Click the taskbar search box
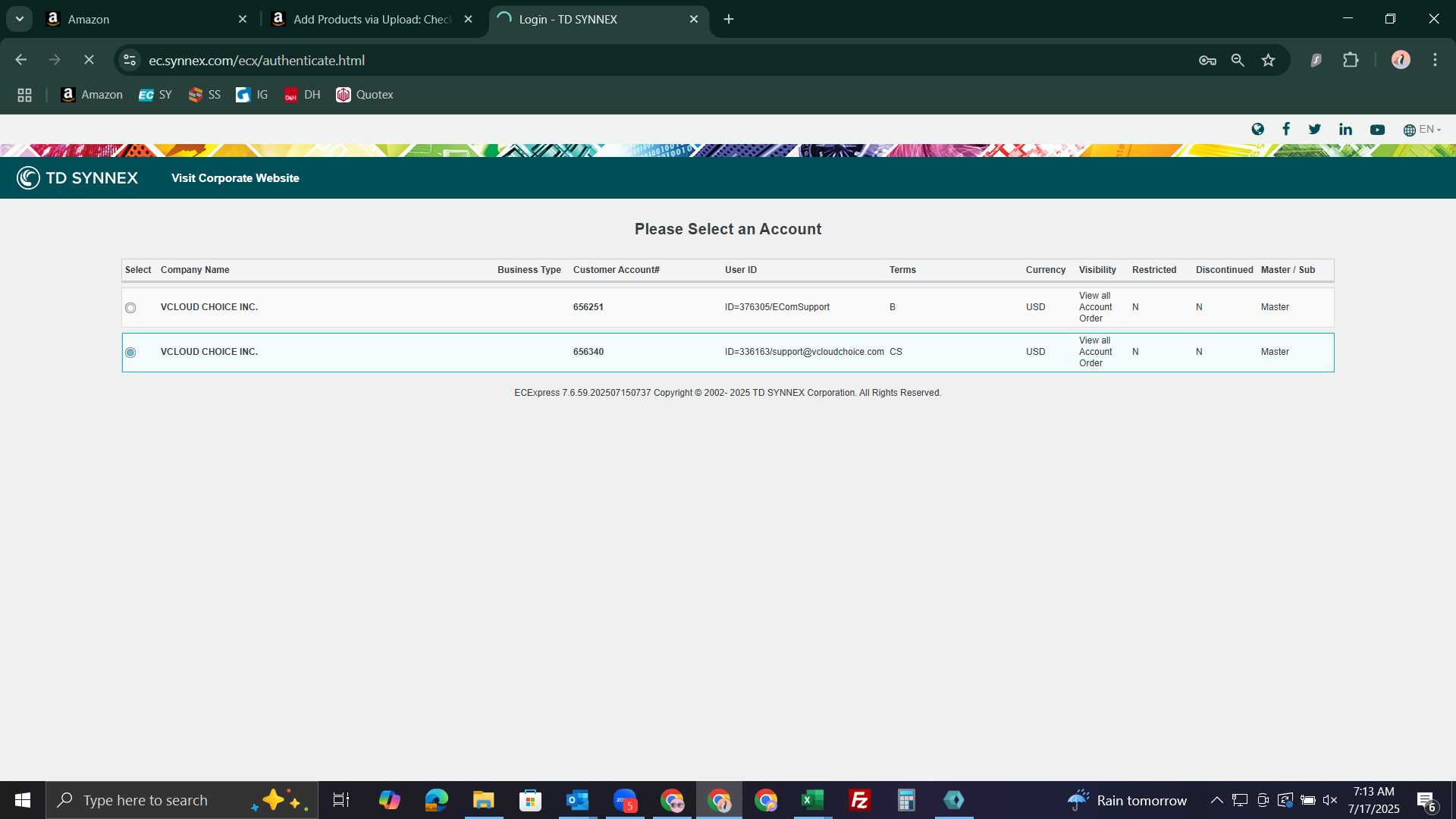 pyautogui.click(x=182, y=800)
